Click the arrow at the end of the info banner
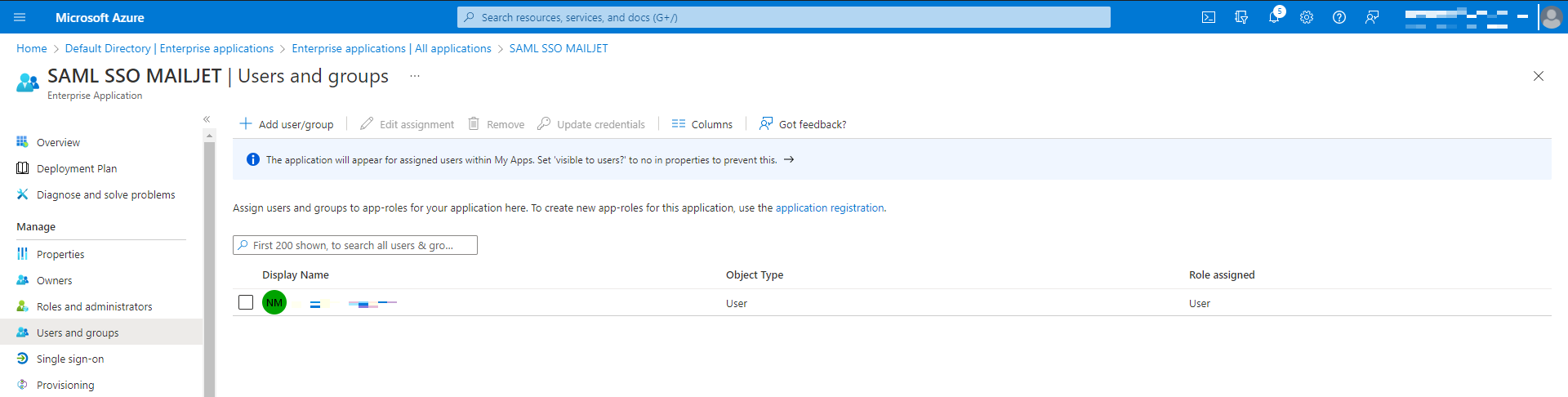The width and height of the screenshot is (1568, 397). [x=789, y=159]
